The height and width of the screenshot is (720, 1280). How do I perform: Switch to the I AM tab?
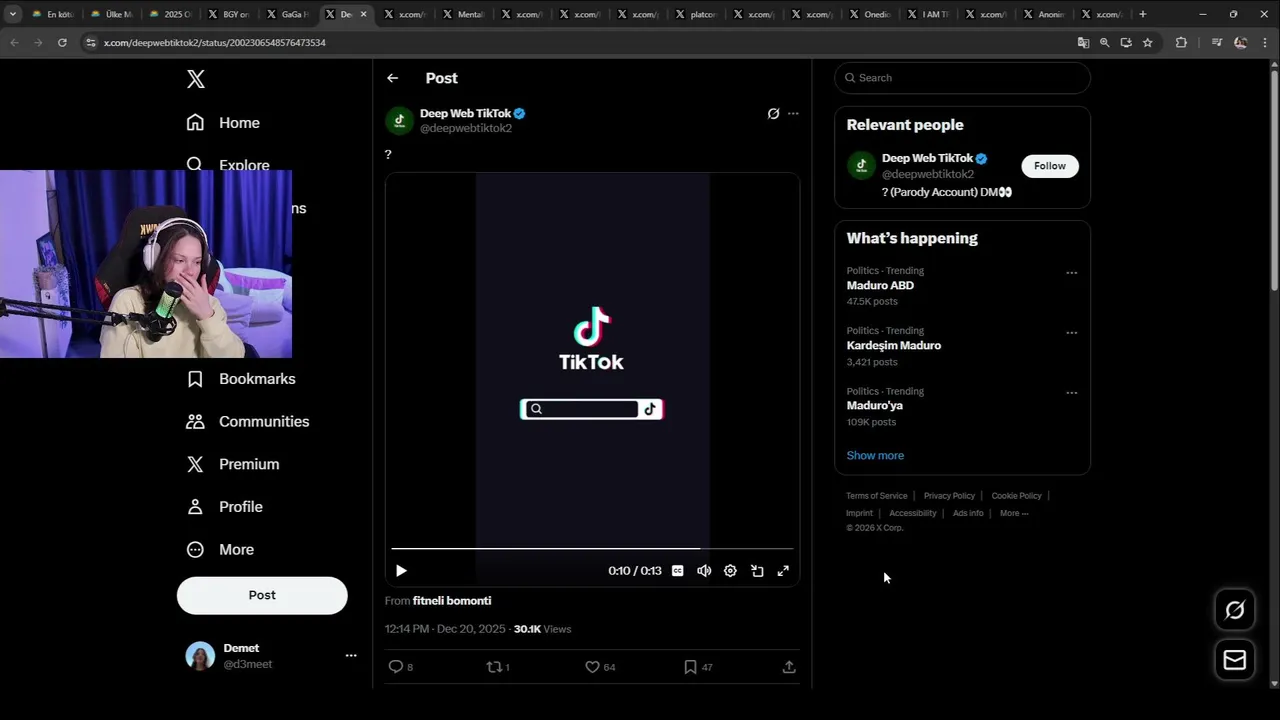pos(928,14)
